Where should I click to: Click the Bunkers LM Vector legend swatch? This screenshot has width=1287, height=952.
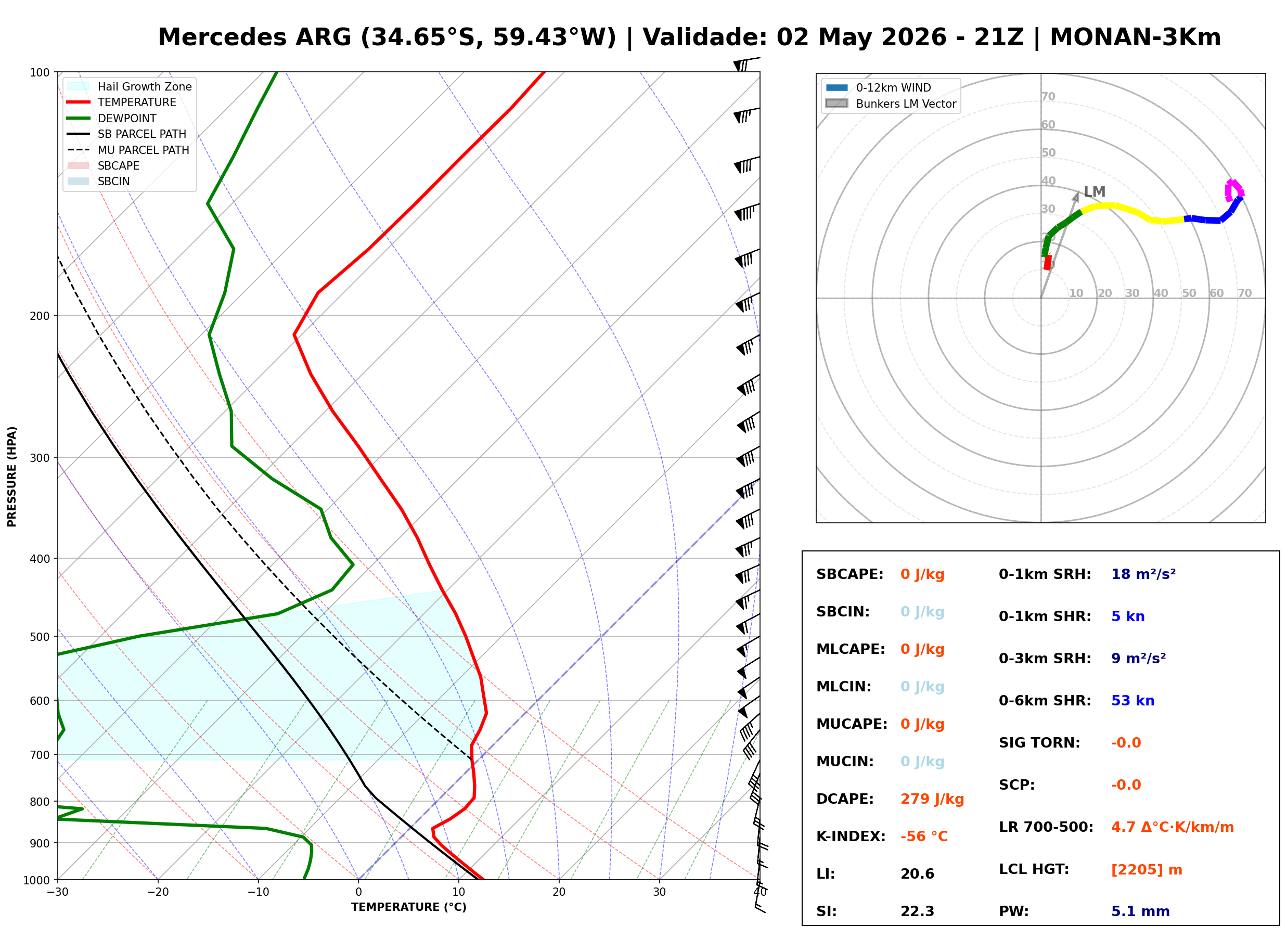pos(837,104)
